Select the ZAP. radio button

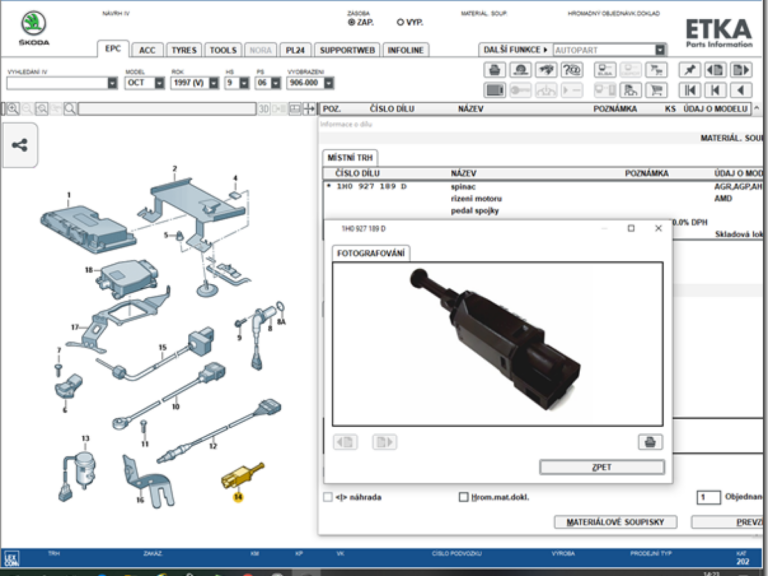351,21
